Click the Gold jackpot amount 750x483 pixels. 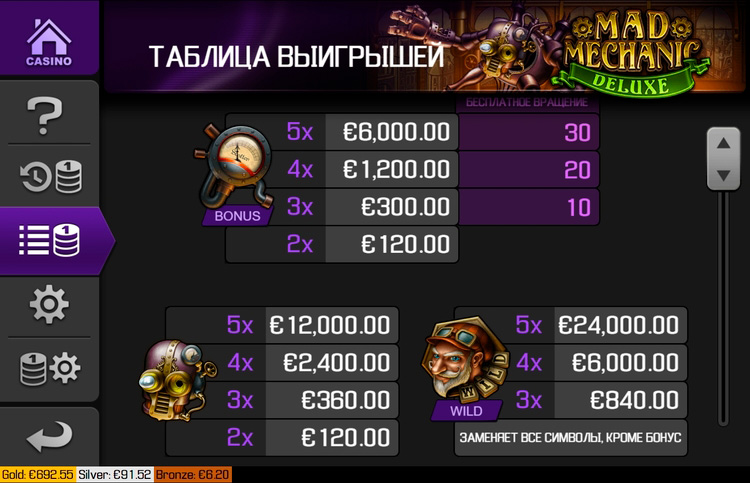[37, 474]
